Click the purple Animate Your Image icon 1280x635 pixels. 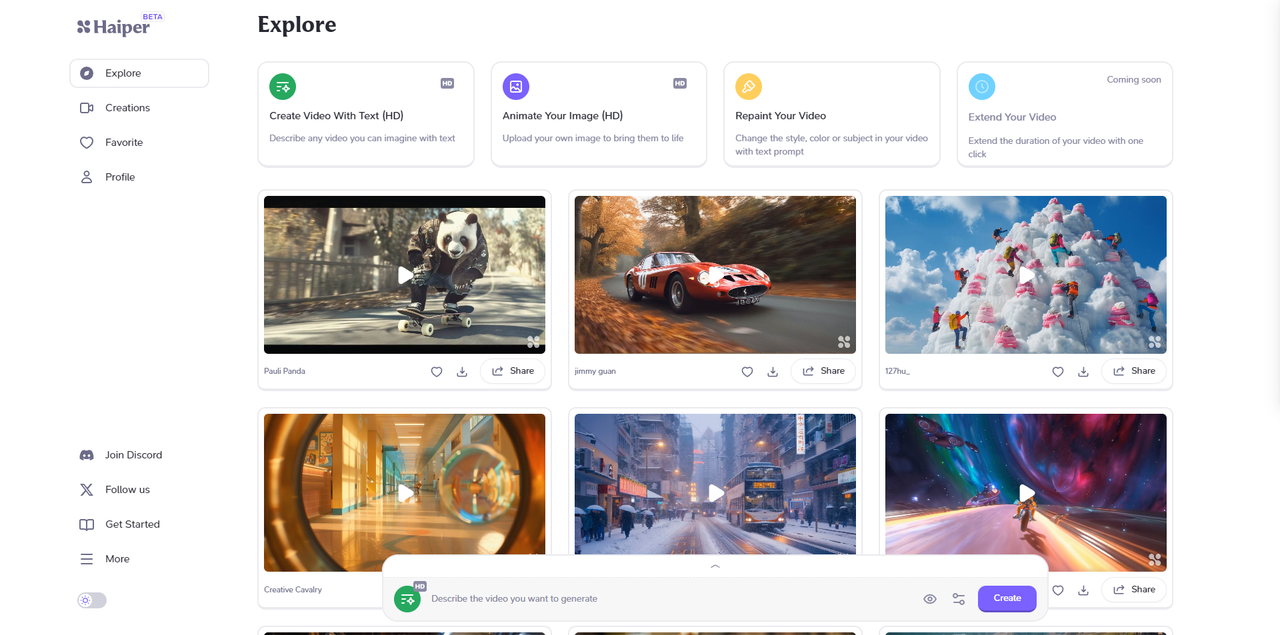[515, 87]
